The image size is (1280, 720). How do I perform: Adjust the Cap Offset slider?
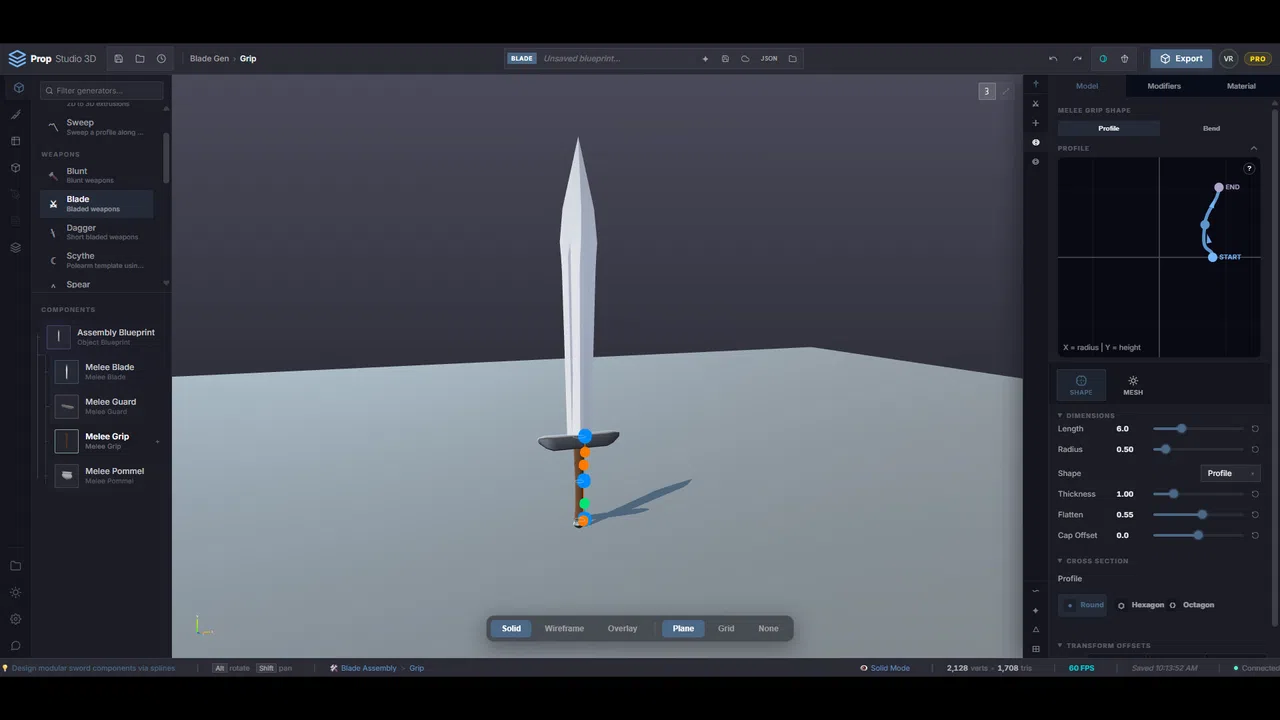[x=1198, y=535]
